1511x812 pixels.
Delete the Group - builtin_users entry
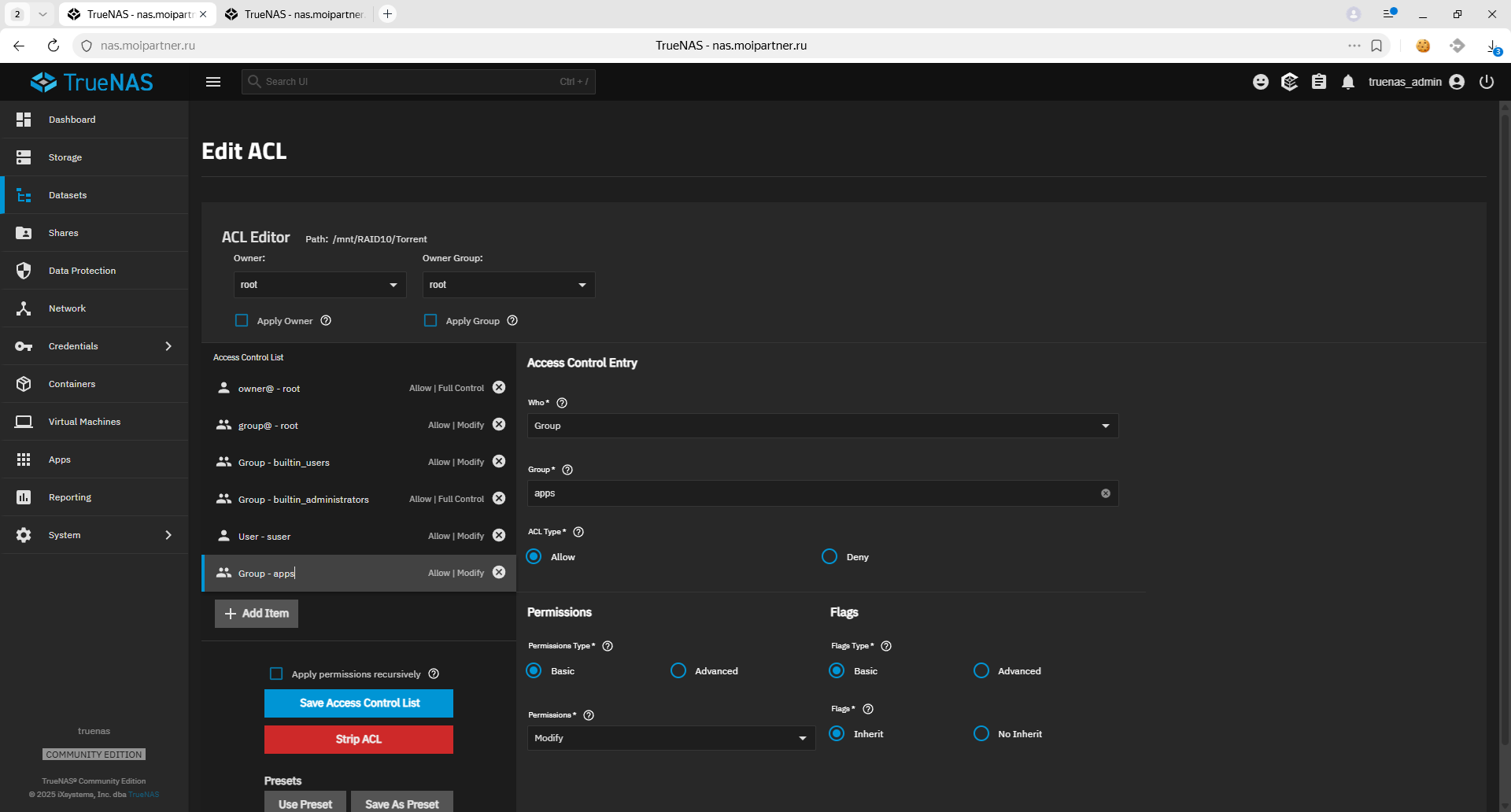point(499,461)
